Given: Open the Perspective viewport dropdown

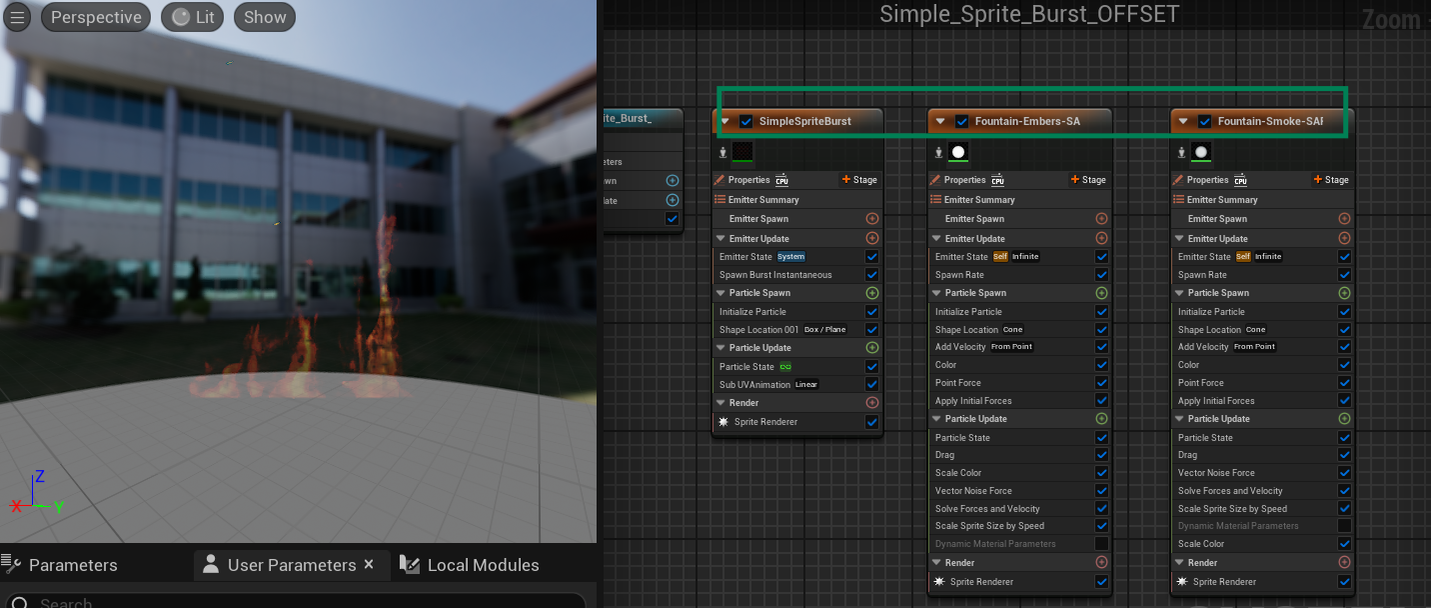Looking at the screenshot, I should coord(96,17).
